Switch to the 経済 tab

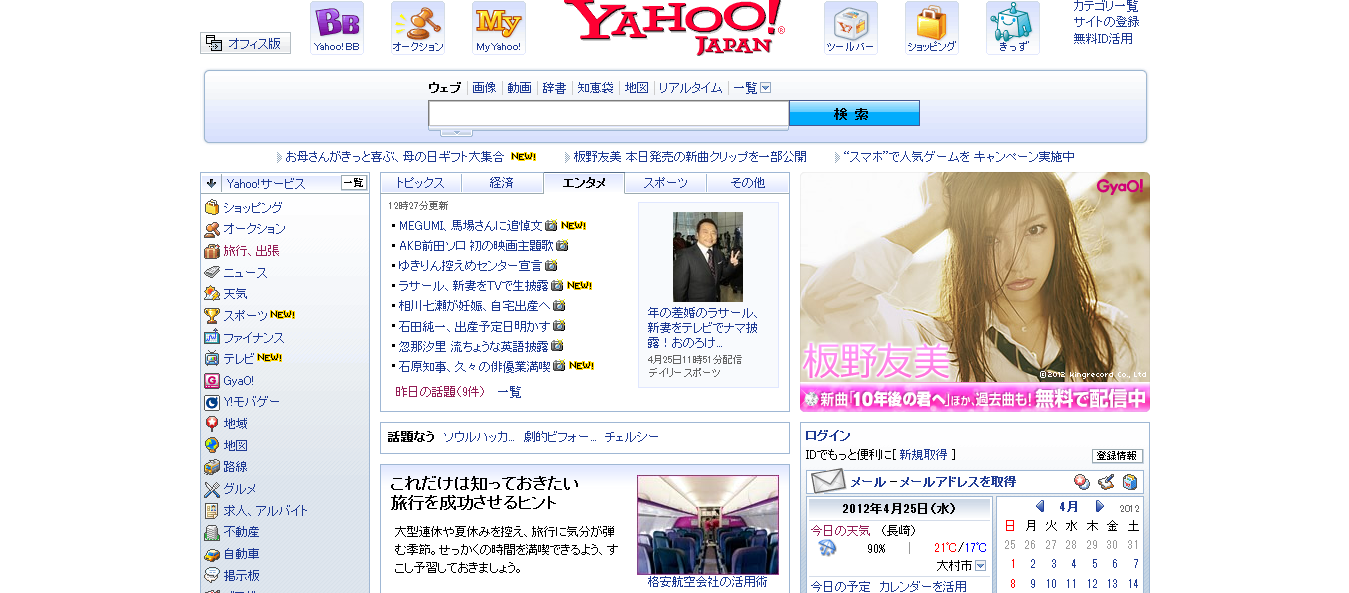coord(502,183)
